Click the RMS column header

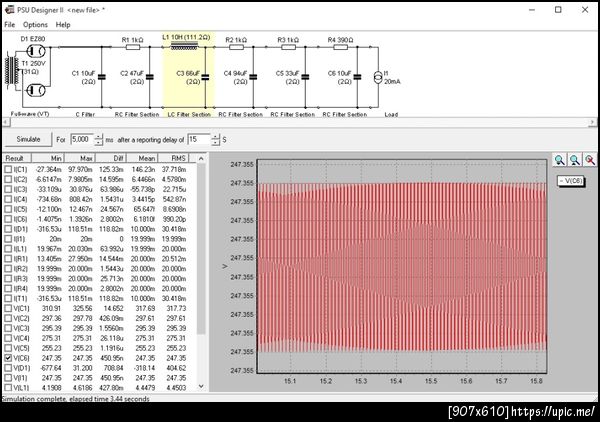pyautogui.click(x=173, y=158)
